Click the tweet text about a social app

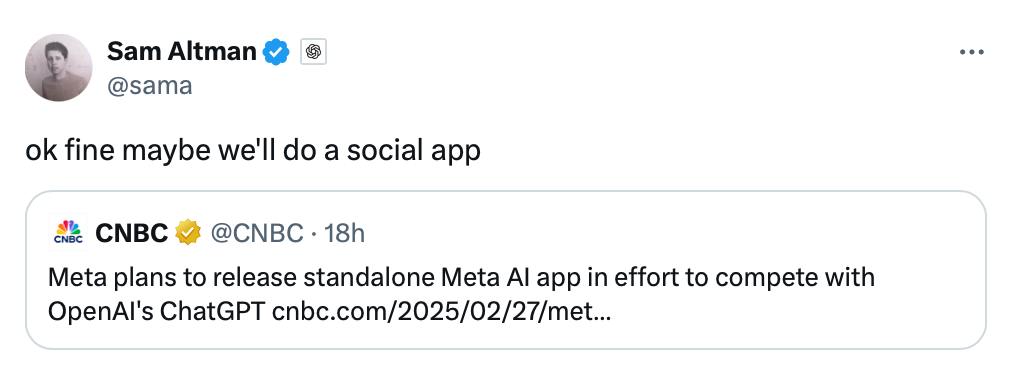point(252,151)
